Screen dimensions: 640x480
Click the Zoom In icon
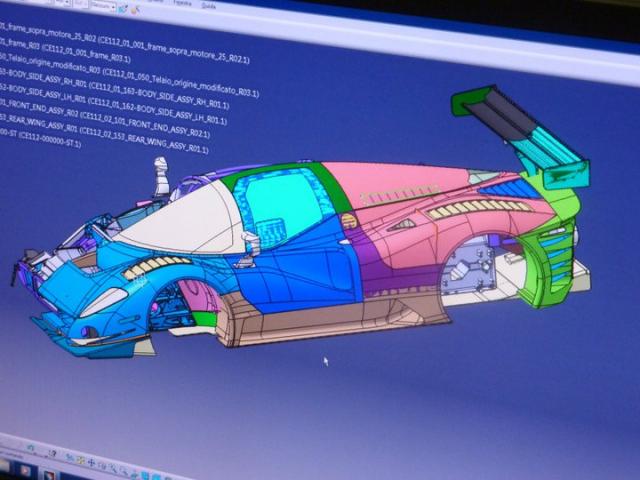click(x=113, y=468)
